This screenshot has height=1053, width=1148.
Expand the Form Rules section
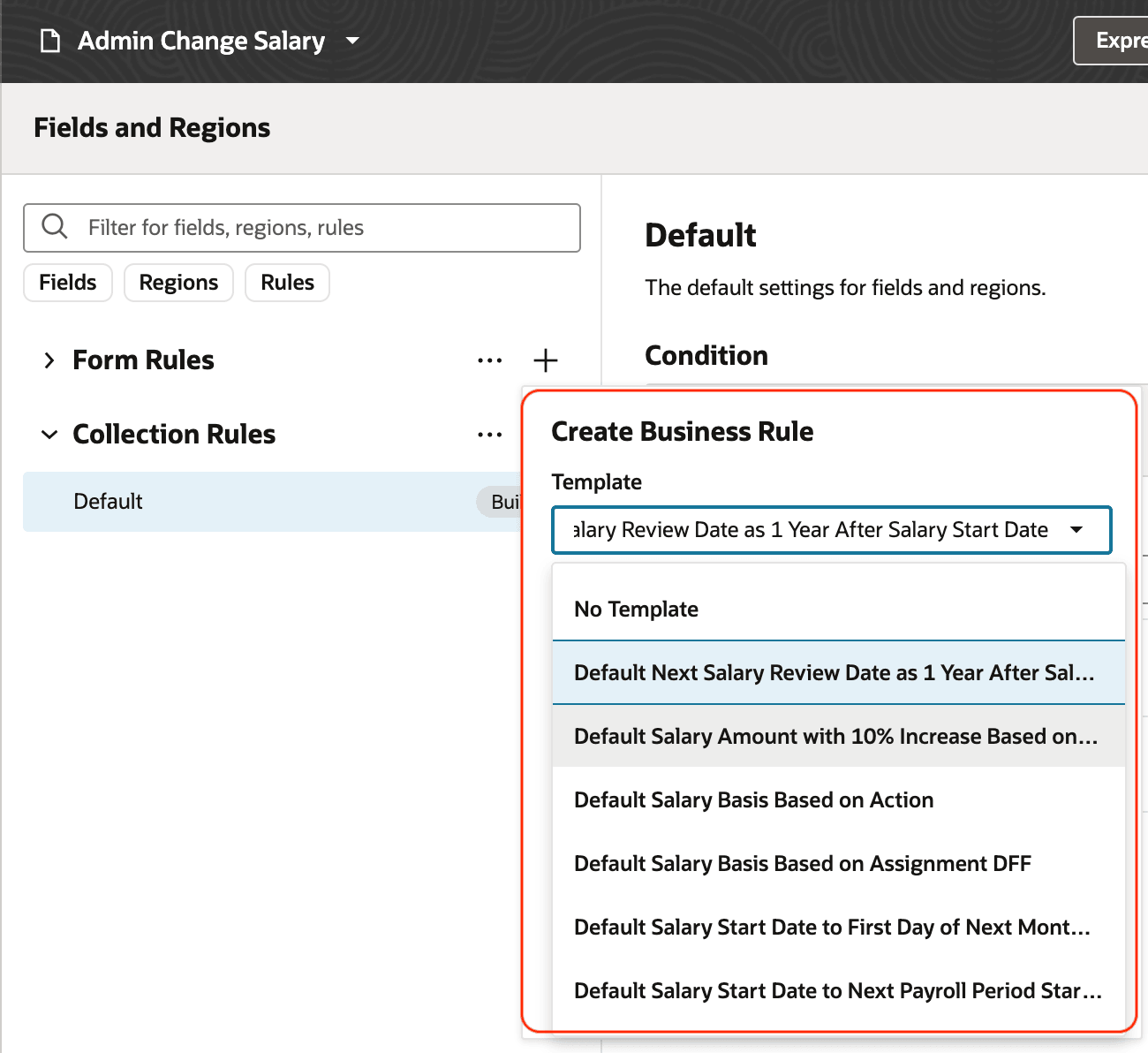coord(50,360)
